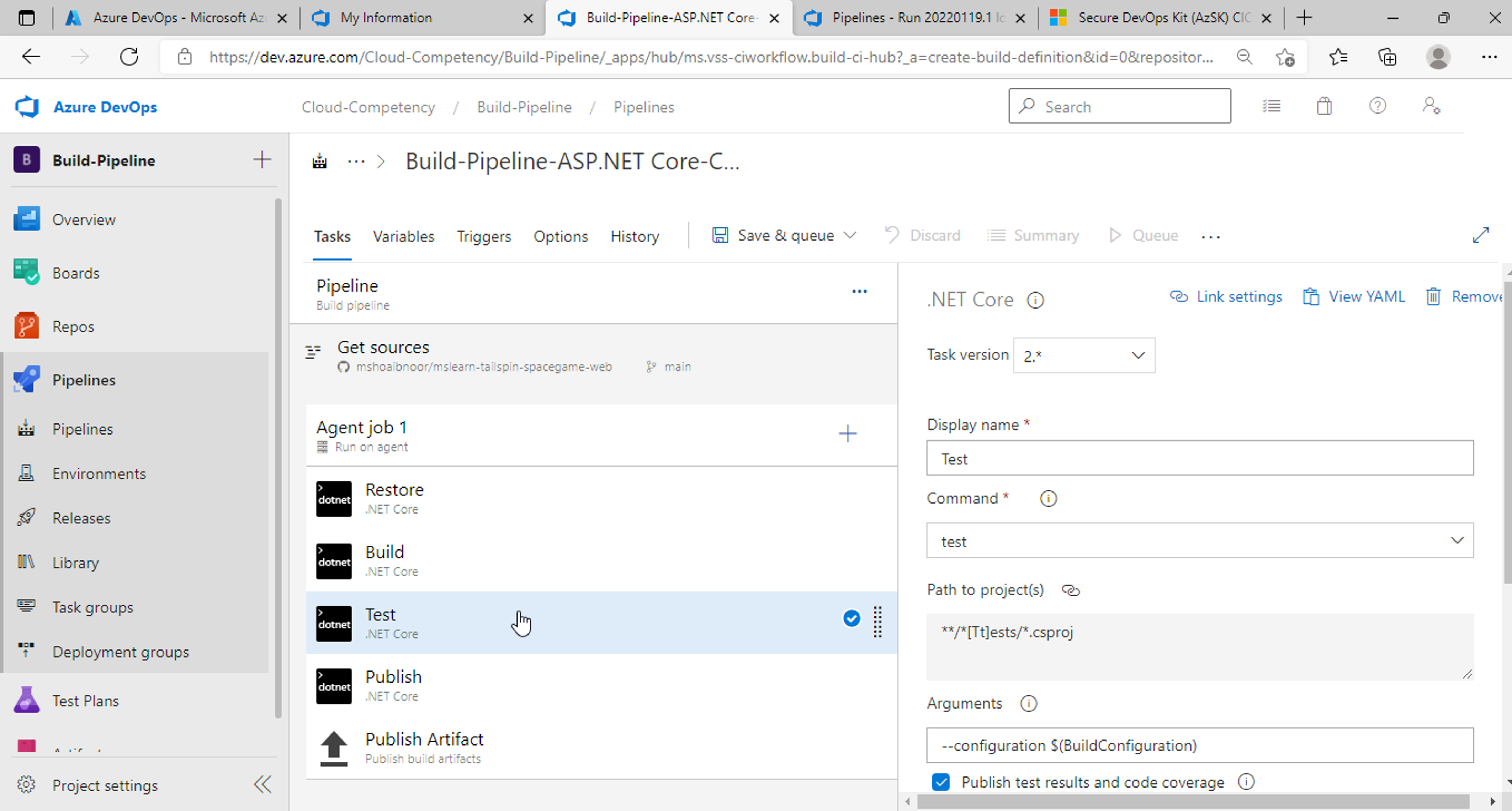Expand the Save & queue dropdown
The width and height of the screenshot is (1512, 811).
pyautogui.click(x=850, y=236)
